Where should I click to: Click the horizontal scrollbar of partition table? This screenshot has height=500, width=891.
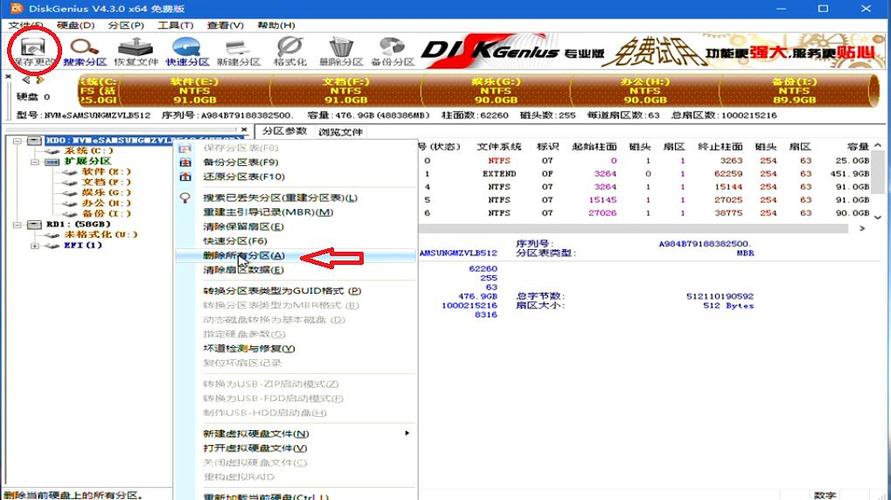click(634, 228)
